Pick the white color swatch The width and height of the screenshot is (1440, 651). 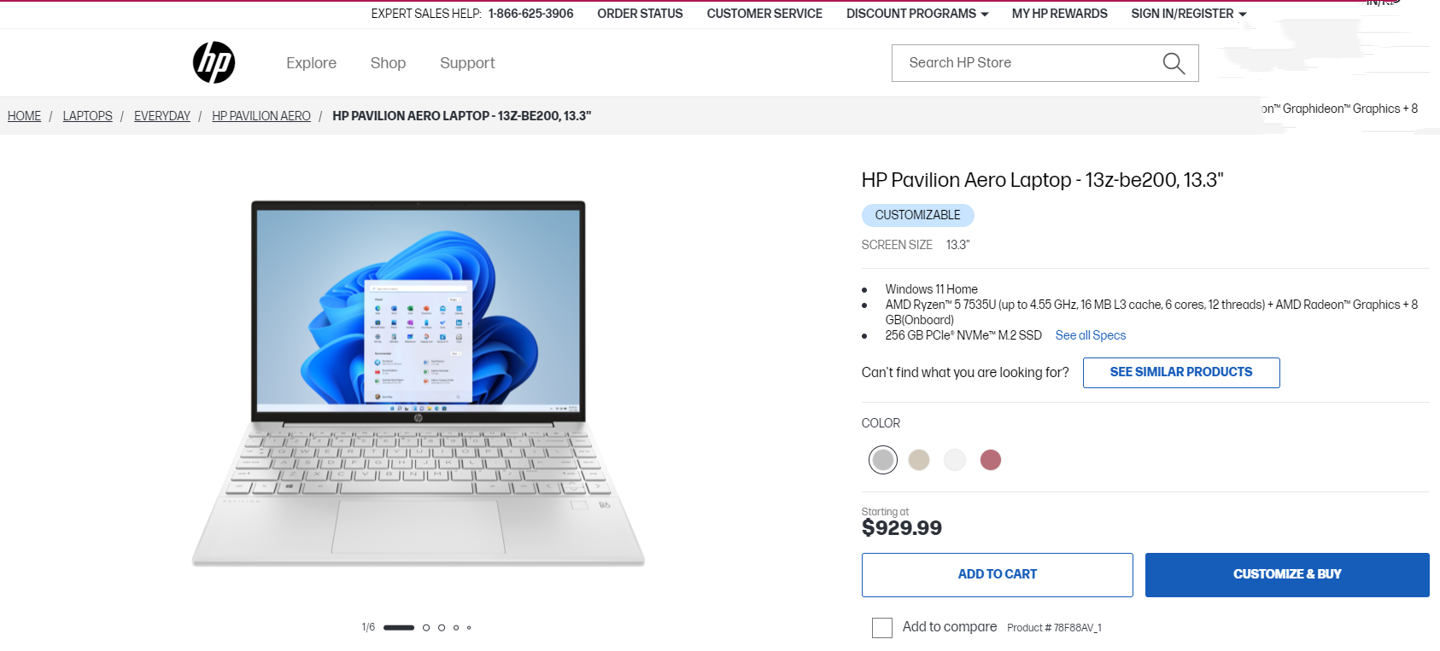tap(955, 460)
